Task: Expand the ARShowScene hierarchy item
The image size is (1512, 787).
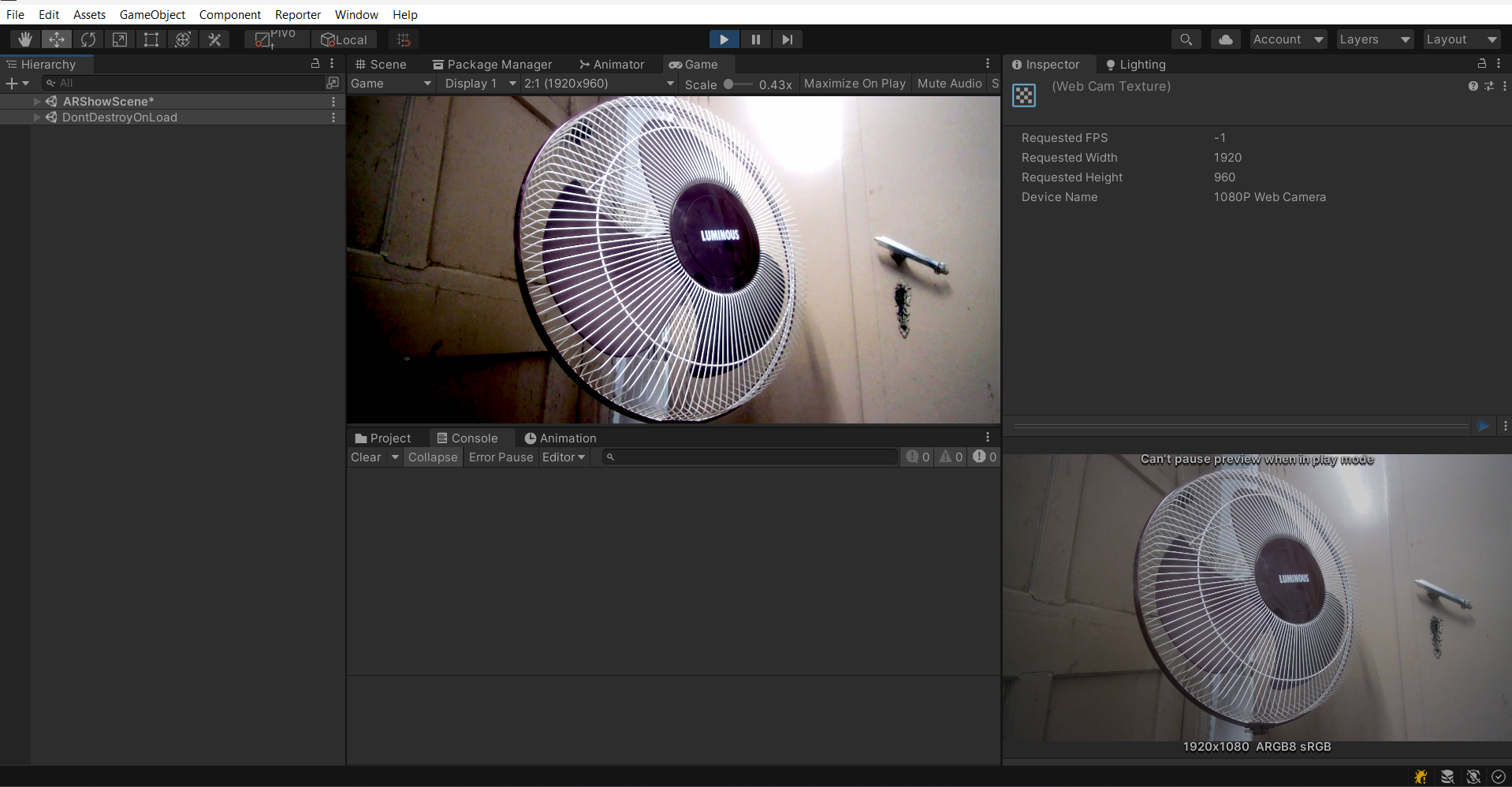Action: (36, 101)
